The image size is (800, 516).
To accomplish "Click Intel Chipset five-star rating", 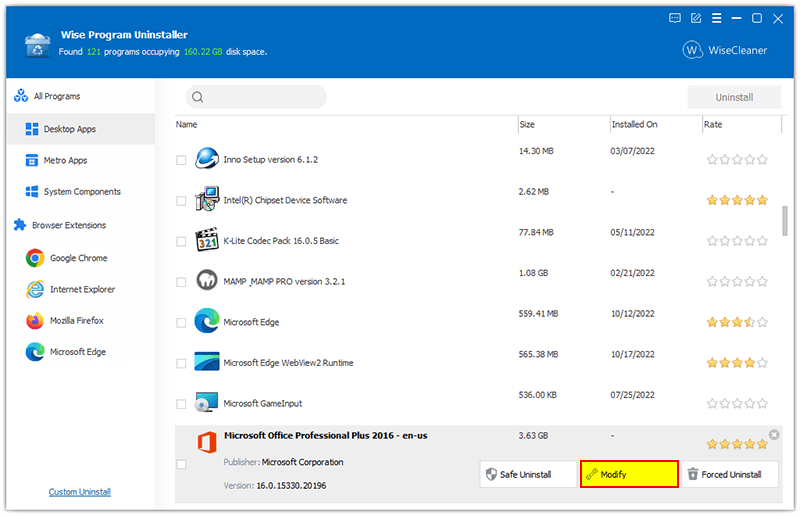I will point(737,200).
